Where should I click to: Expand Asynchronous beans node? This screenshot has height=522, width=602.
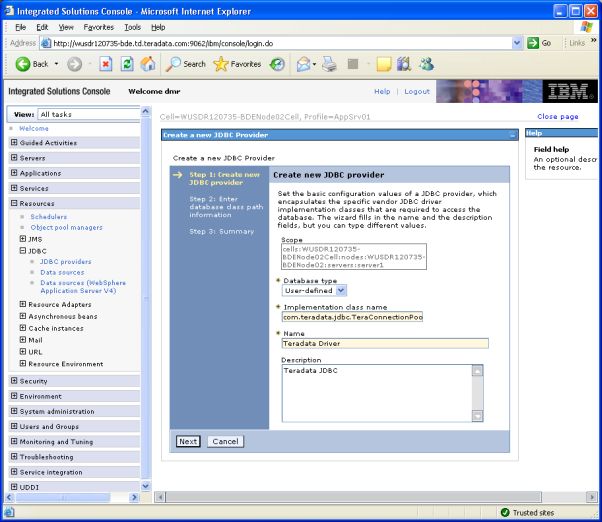click(x=23, y=316)
